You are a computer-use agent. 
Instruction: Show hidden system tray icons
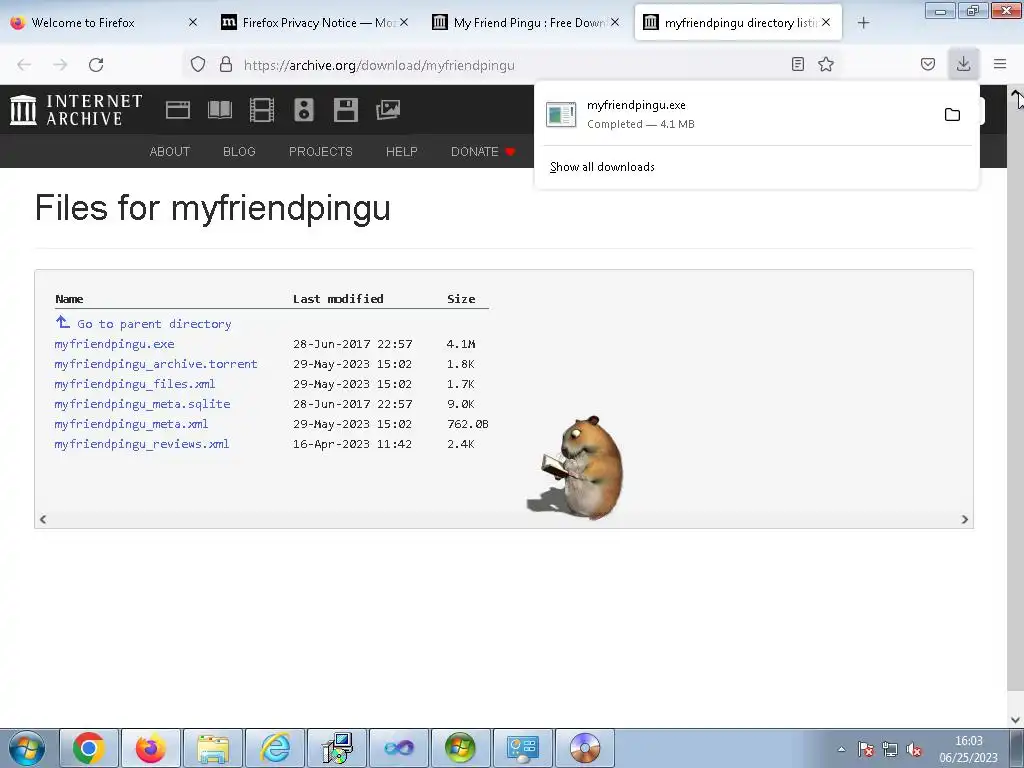[842, 749]
